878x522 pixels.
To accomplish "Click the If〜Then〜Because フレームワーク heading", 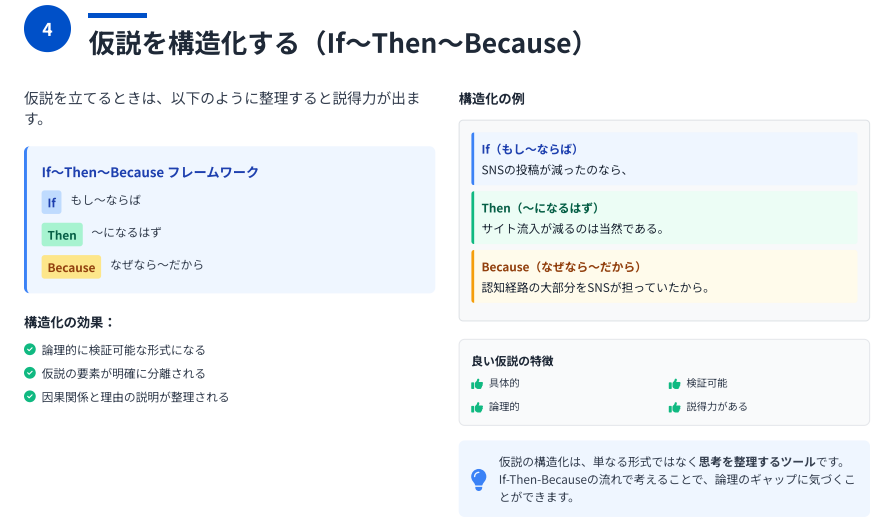I will coord(150,172).
